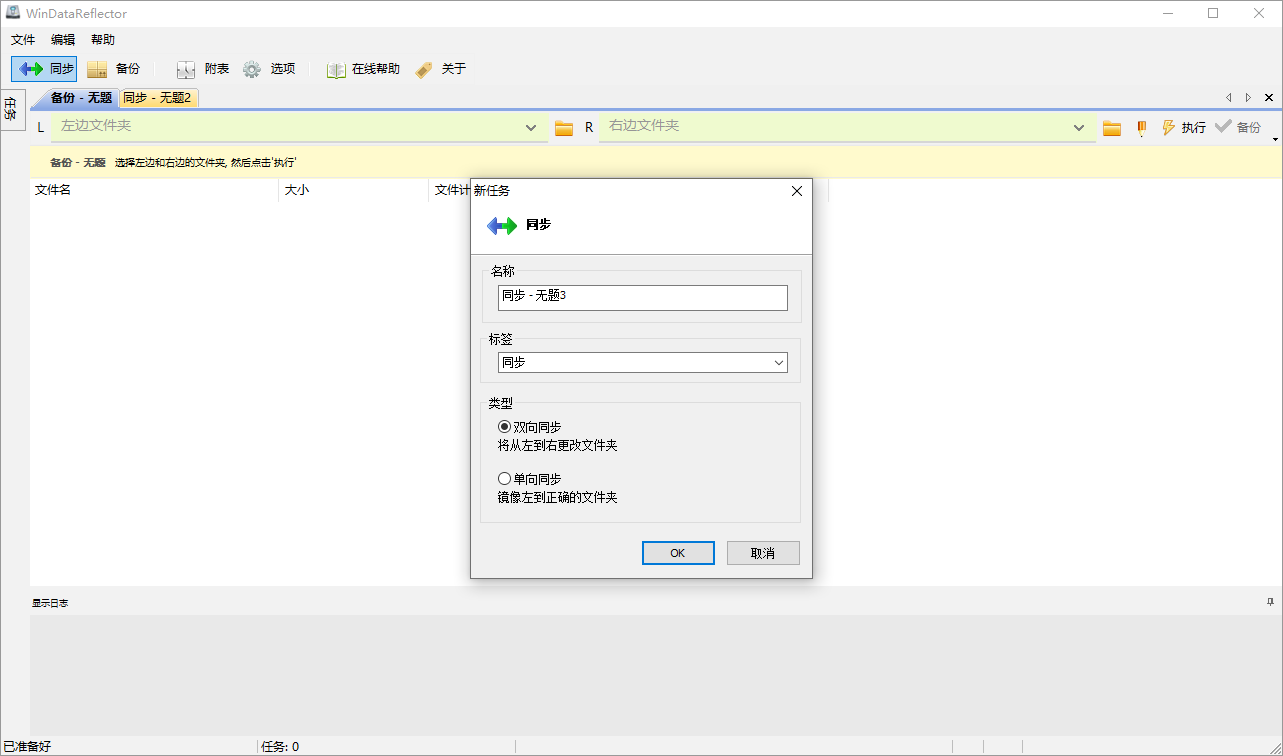Click the 已准备好 status text
The height and width of the screenshot is (756, 1283).
[x=27, y=747]
